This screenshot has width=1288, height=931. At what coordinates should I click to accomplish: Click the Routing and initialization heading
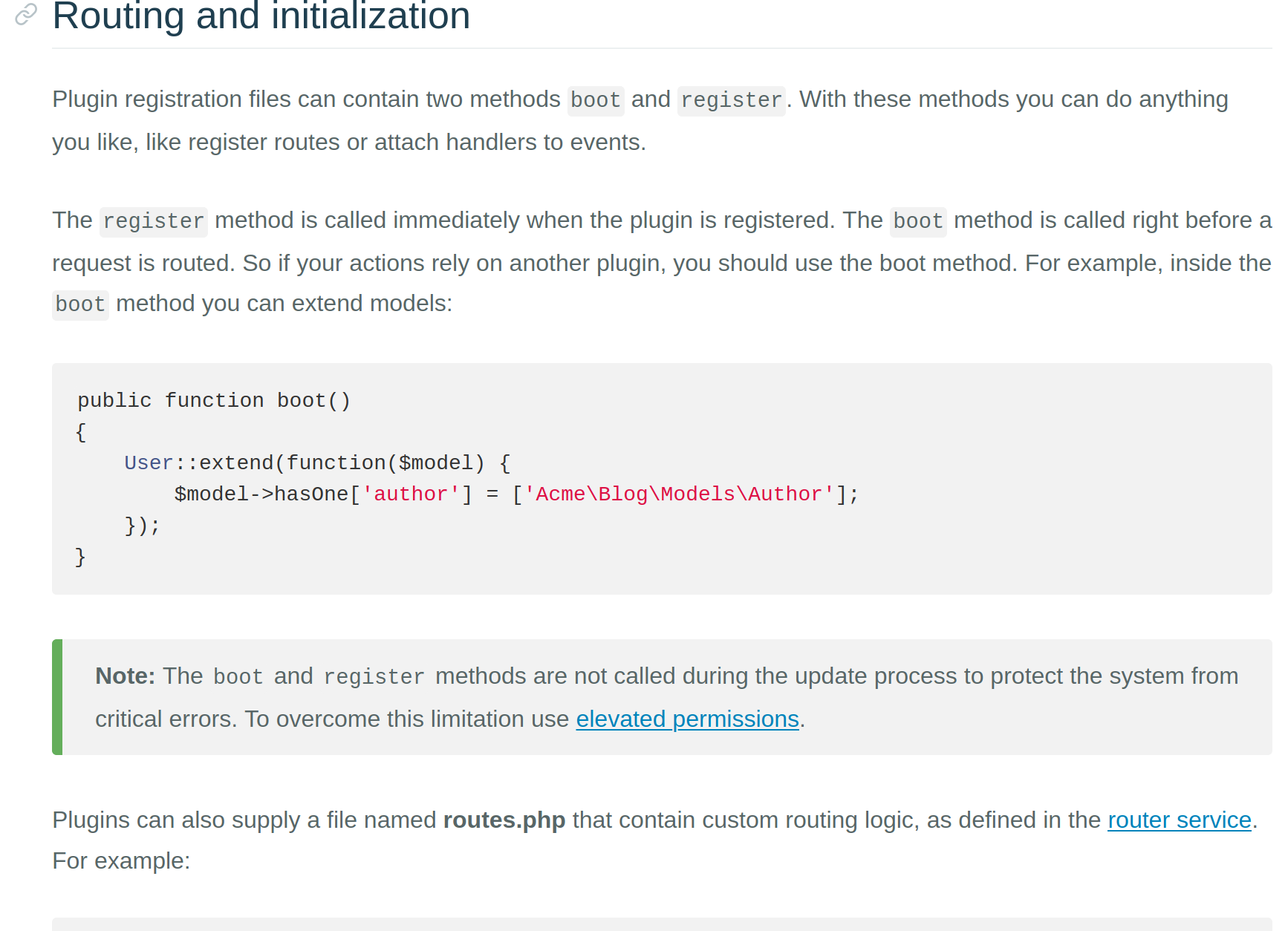click(261, 16)
